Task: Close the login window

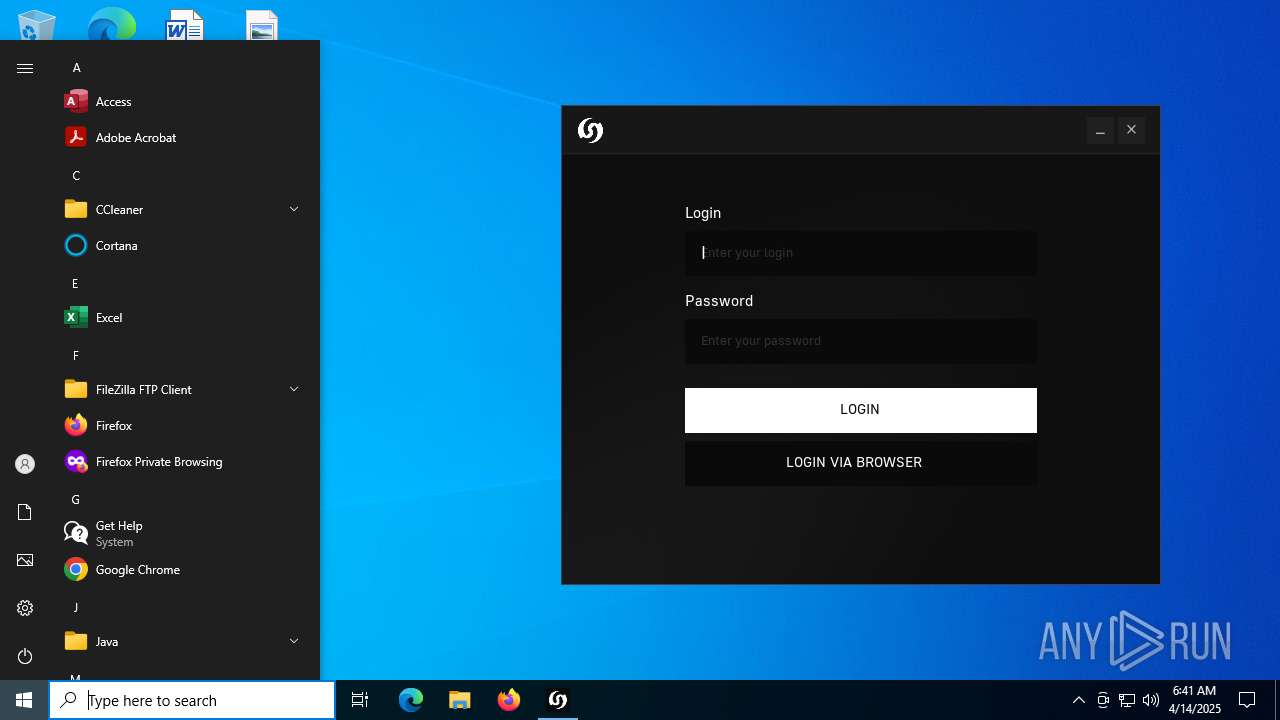Action: [1131, 130]
